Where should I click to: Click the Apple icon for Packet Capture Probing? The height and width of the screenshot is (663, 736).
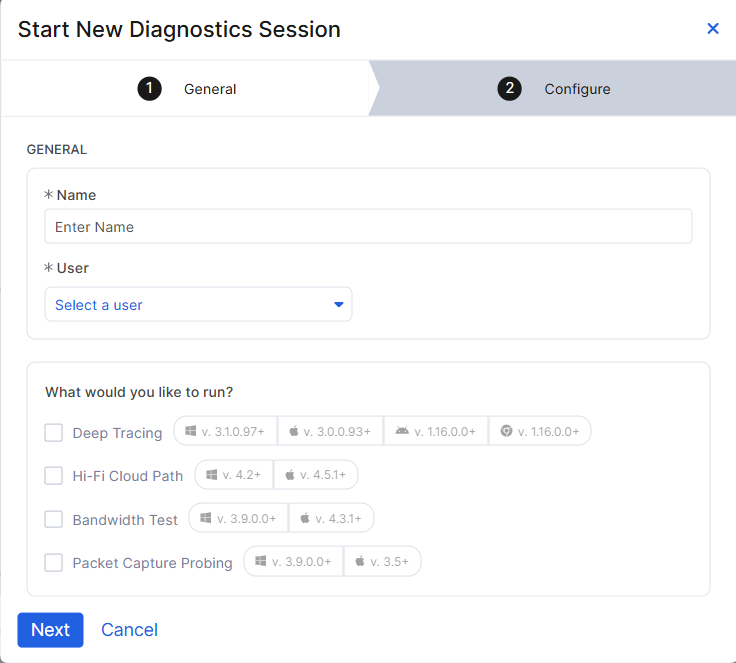pyautogui.click(x=360, y=562)
